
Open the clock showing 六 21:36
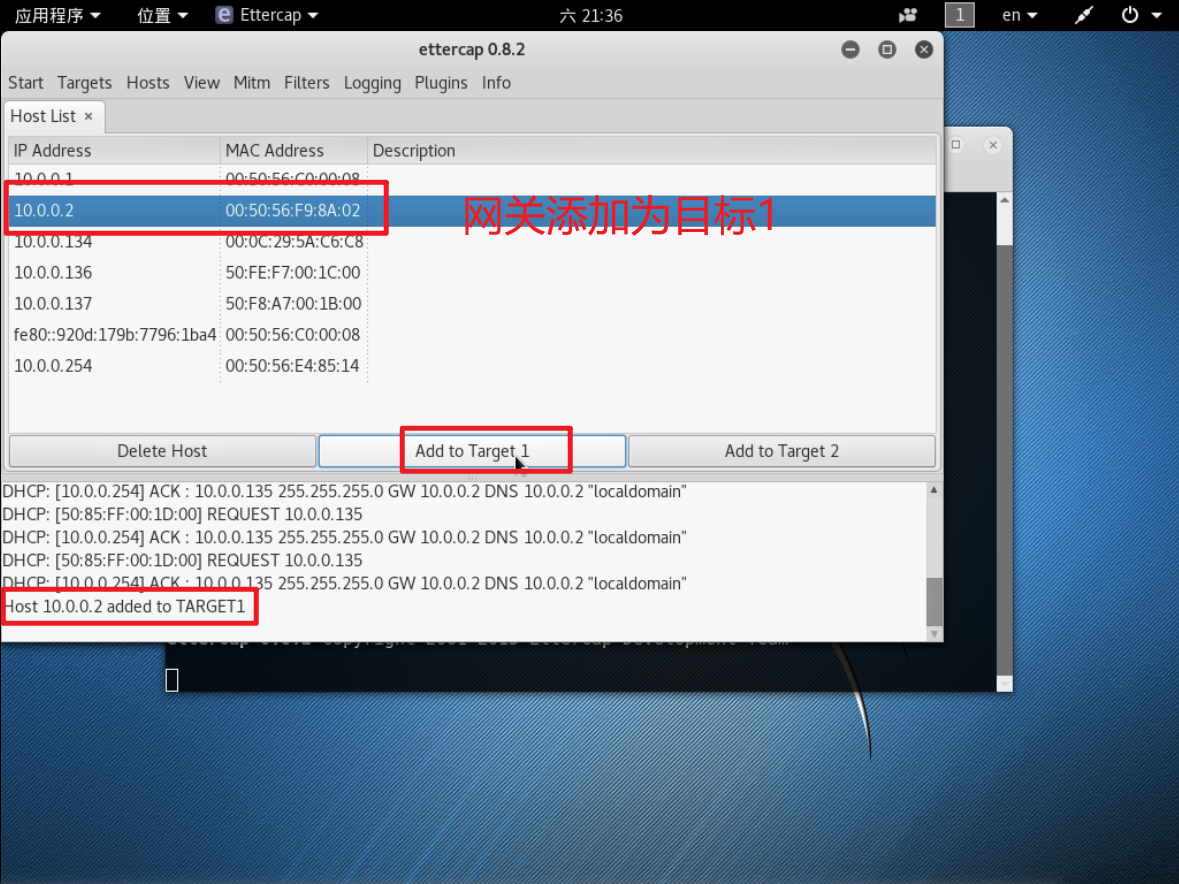591,15
